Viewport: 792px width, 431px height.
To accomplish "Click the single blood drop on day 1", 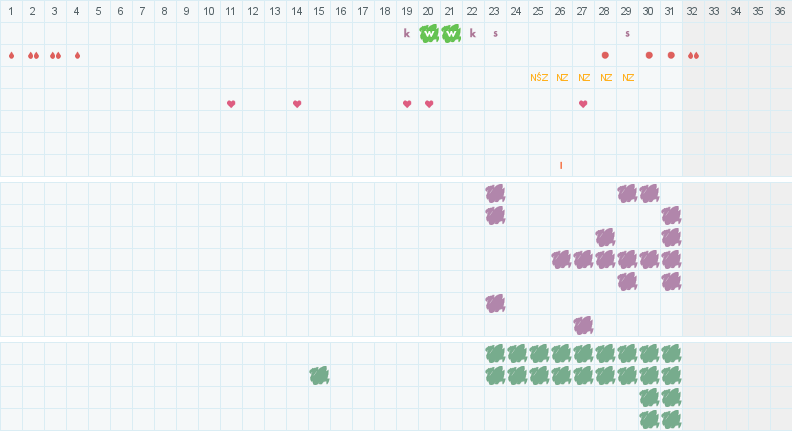I will click(11, 55).
